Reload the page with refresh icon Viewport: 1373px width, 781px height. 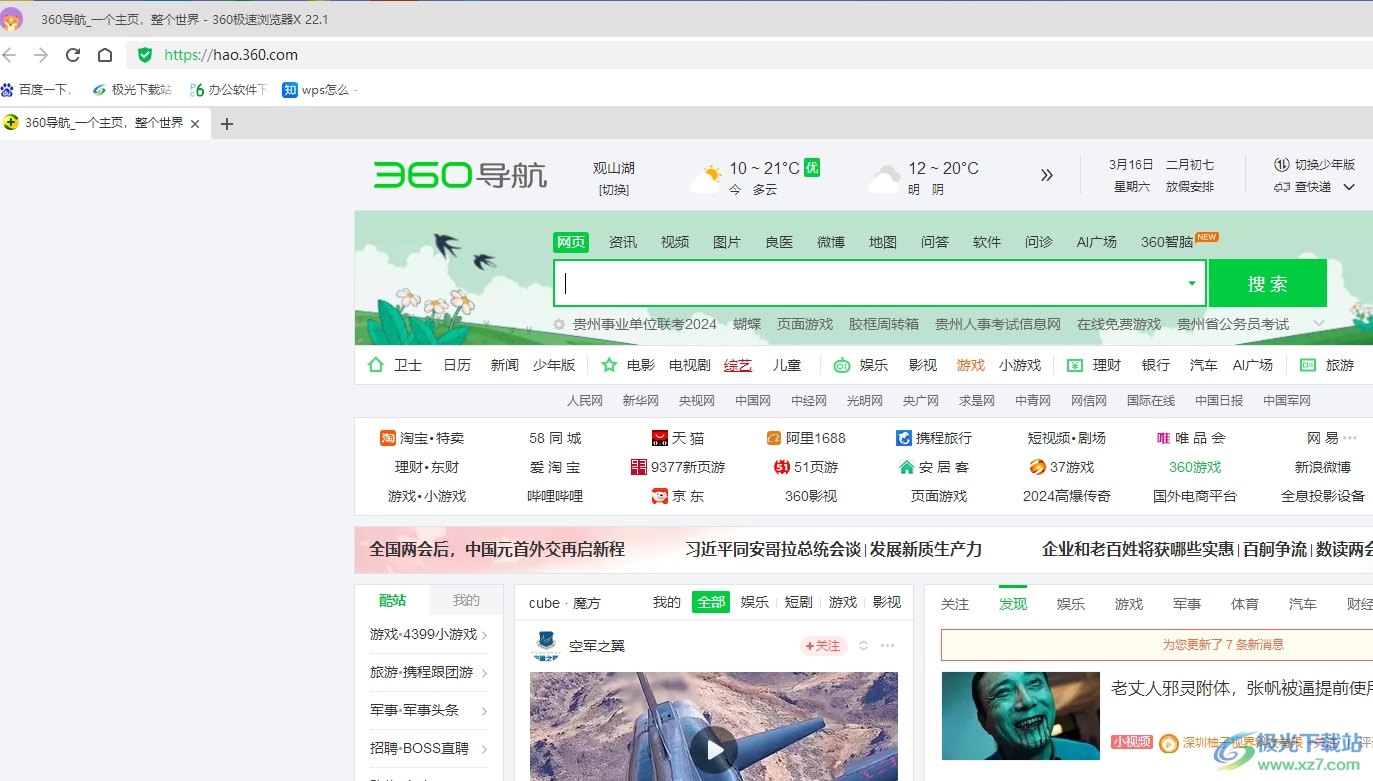pyautogui.click(x=73, y=55)
